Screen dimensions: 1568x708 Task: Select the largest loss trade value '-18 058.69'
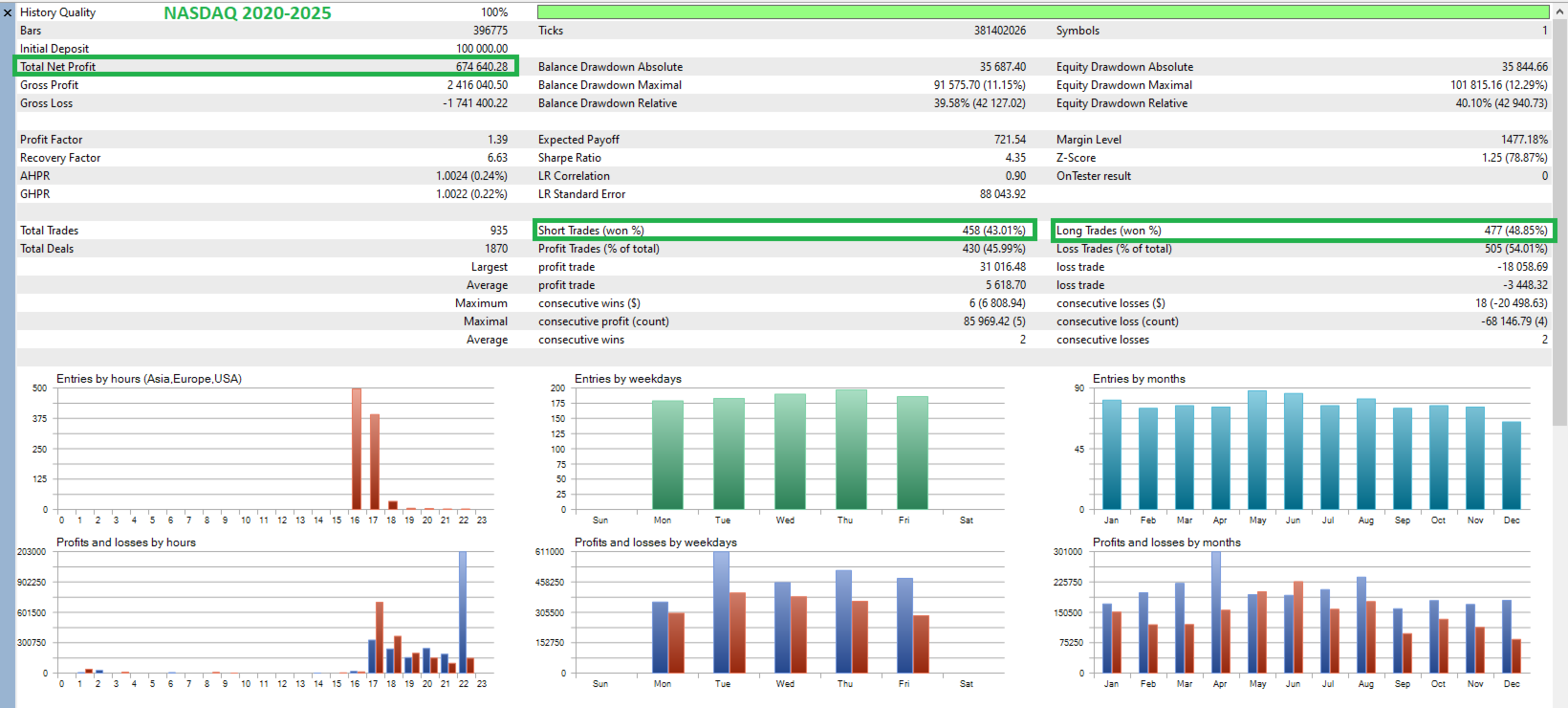click(1523, 267)
